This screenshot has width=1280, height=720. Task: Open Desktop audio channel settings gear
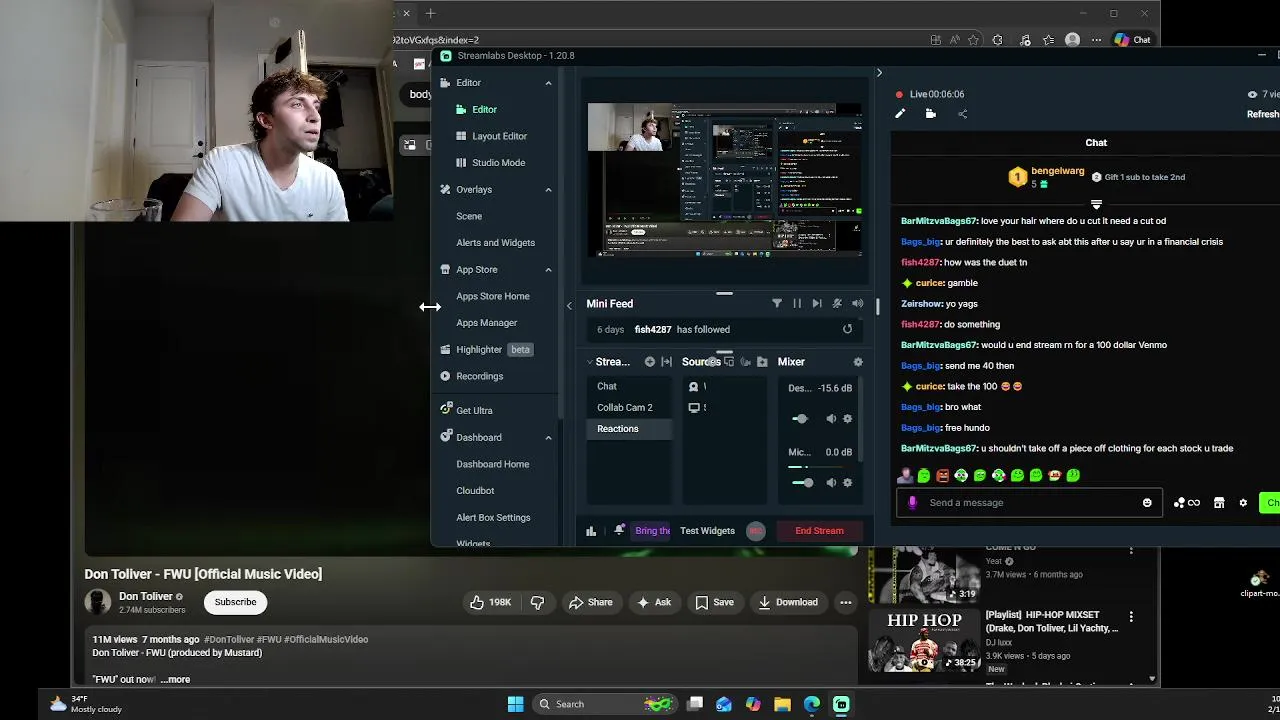pos(848,419)
